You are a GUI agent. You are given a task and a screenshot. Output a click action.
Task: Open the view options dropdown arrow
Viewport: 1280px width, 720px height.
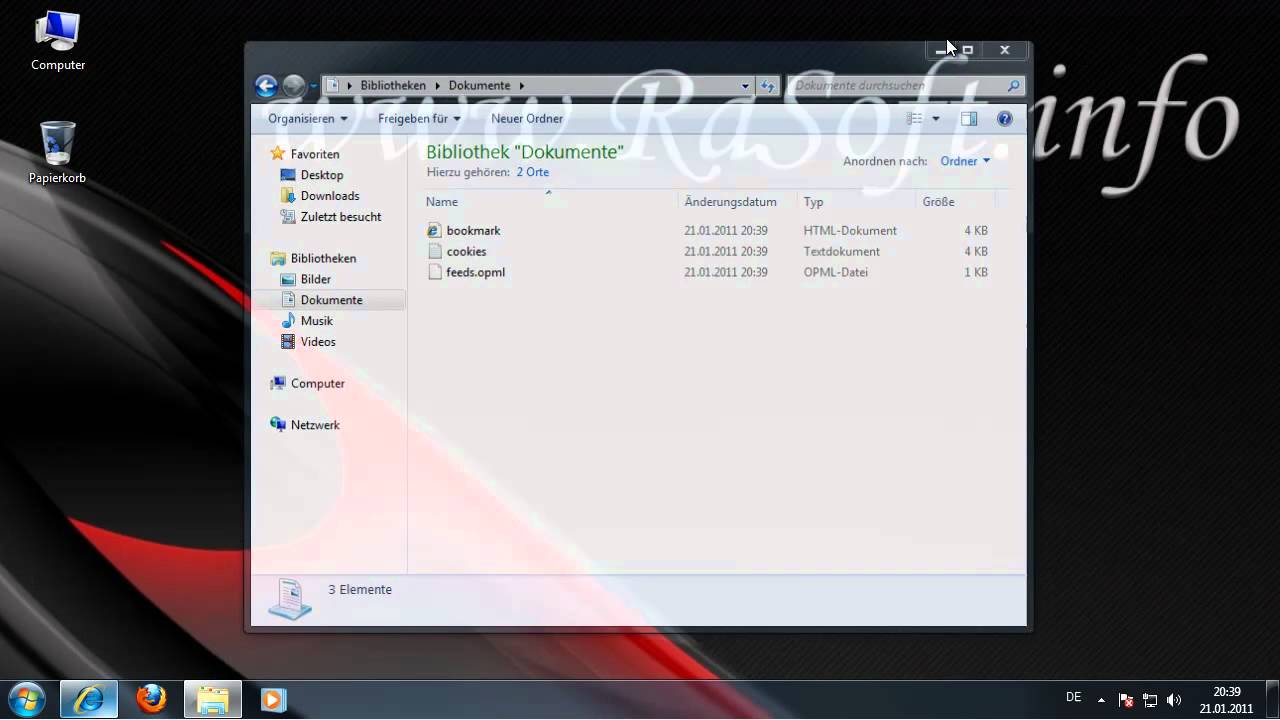[x=936, y=118]
